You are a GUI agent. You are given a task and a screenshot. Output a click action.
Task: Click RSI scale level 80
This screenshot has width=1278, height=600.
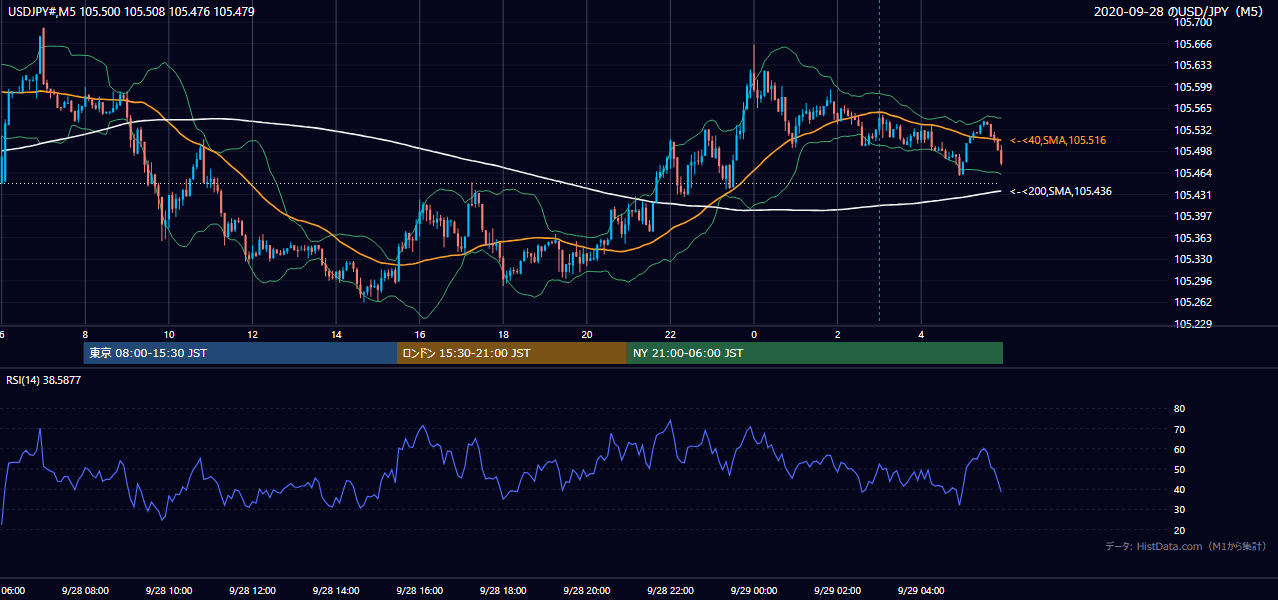pyautogui.click(x=1179, y=409)
